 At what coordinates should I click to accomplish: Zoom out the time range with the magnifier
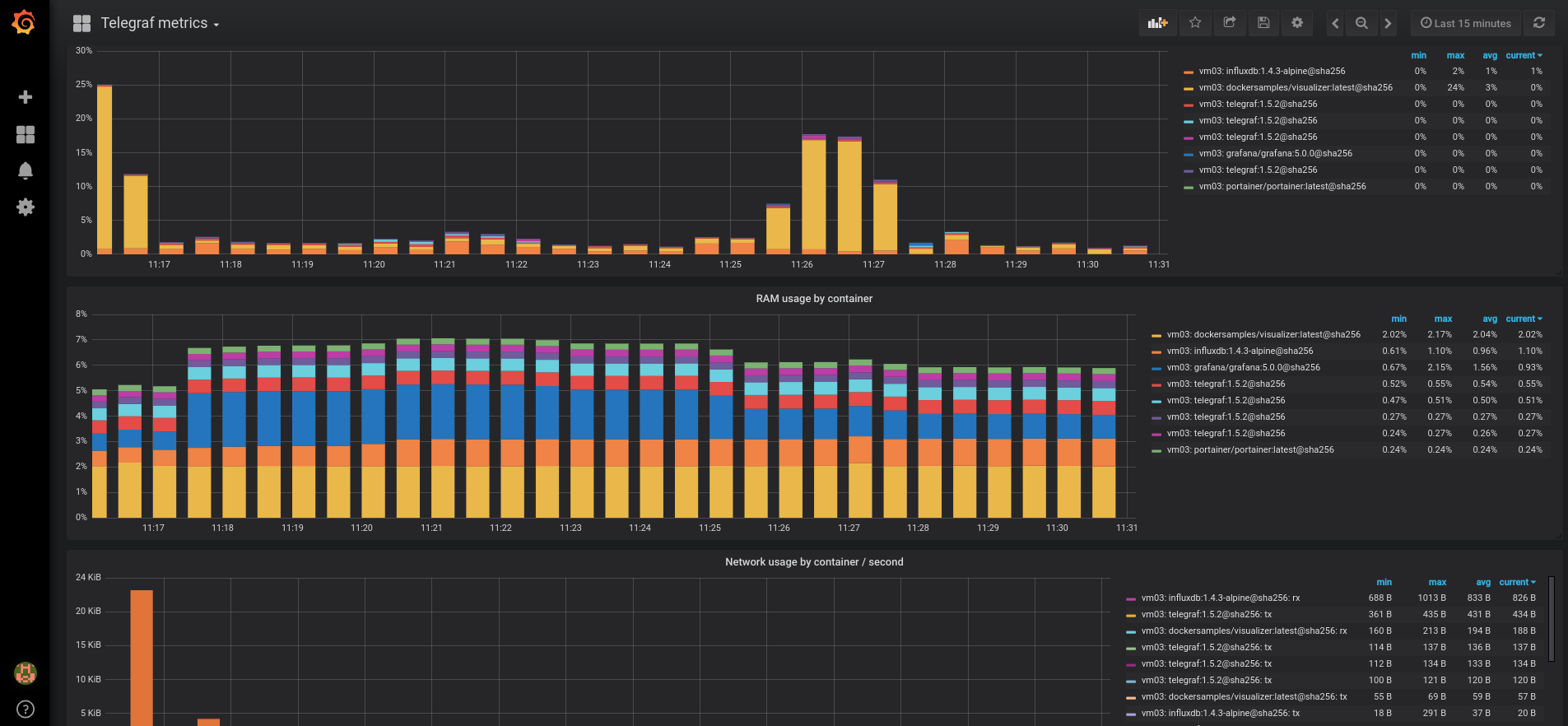coord(1361,23)
